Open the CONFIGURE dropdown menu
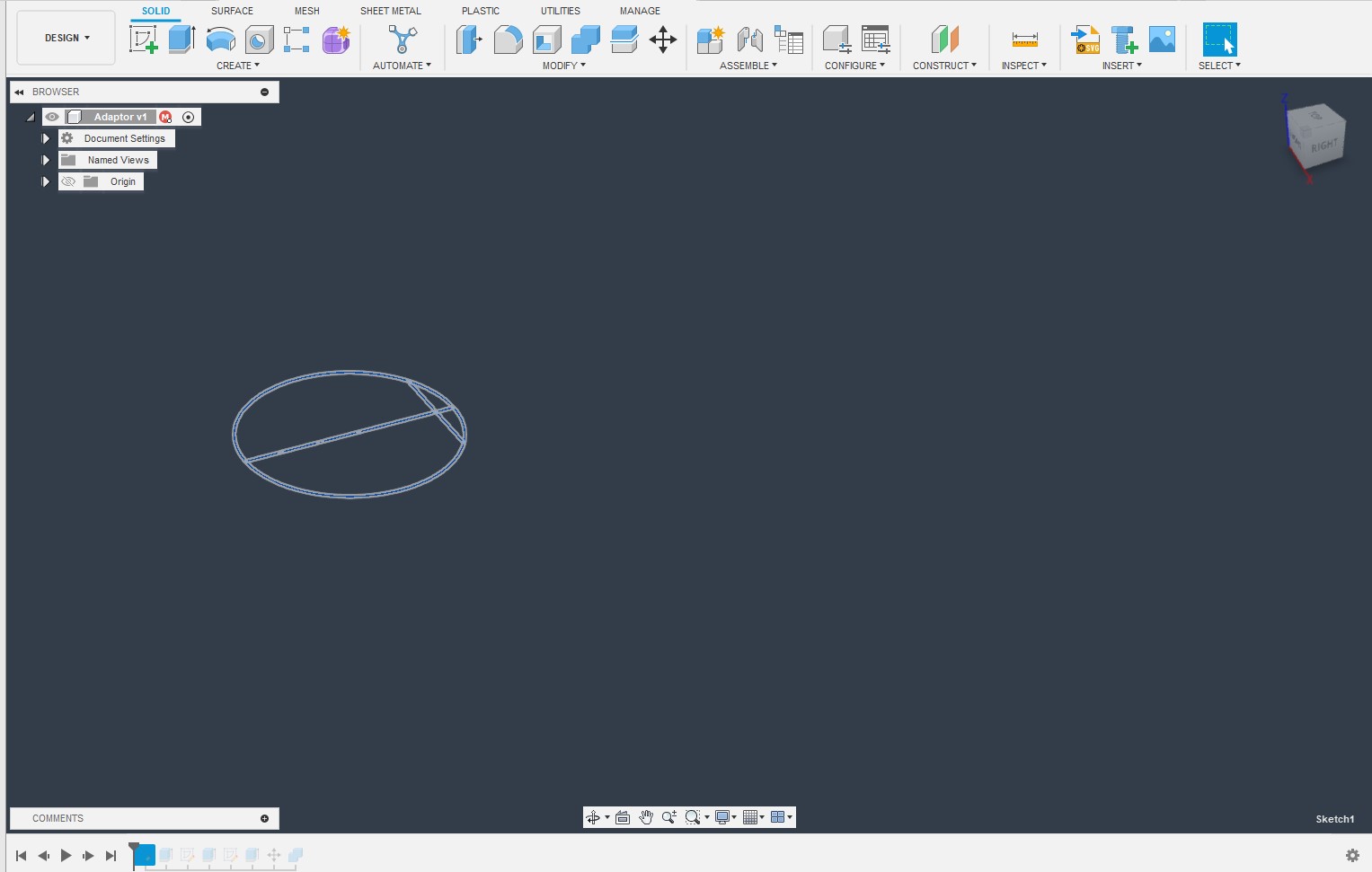1372x872 pixels. point(855,66)
